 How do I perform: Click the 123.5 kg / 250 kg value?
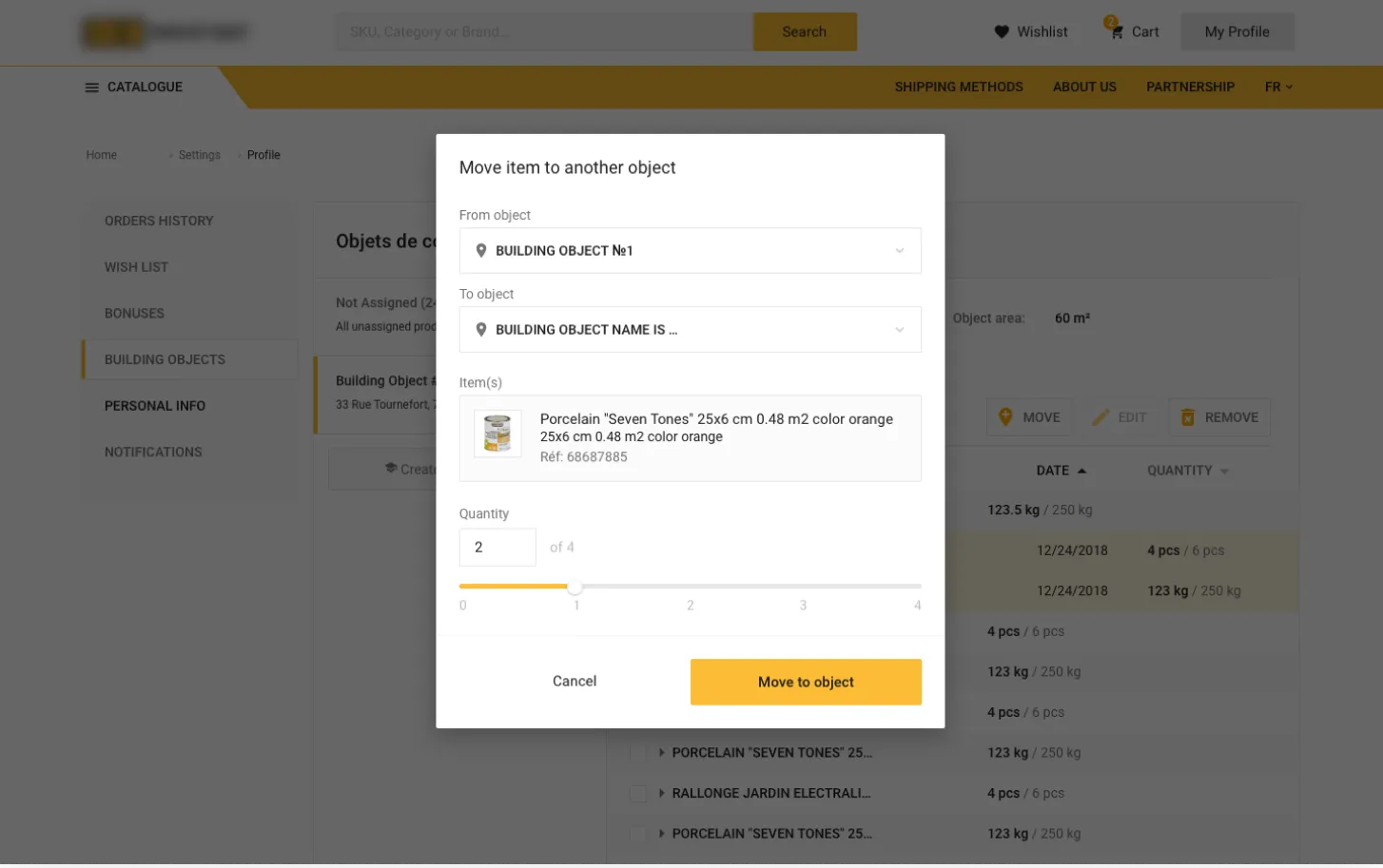click(x=1040, y=511)
